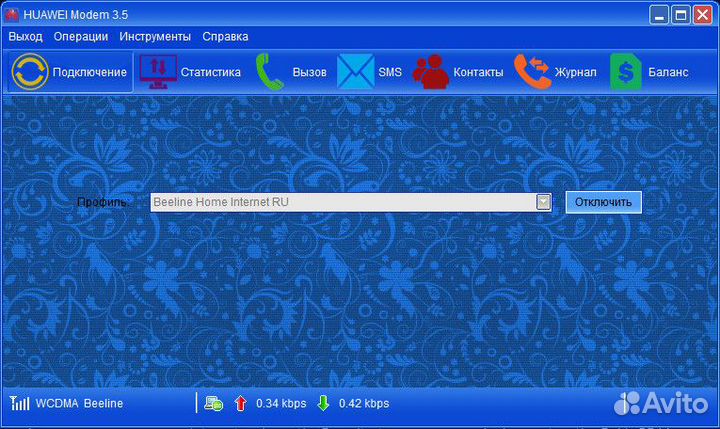Click the WCDMA Beeline network label

(79, 403)
